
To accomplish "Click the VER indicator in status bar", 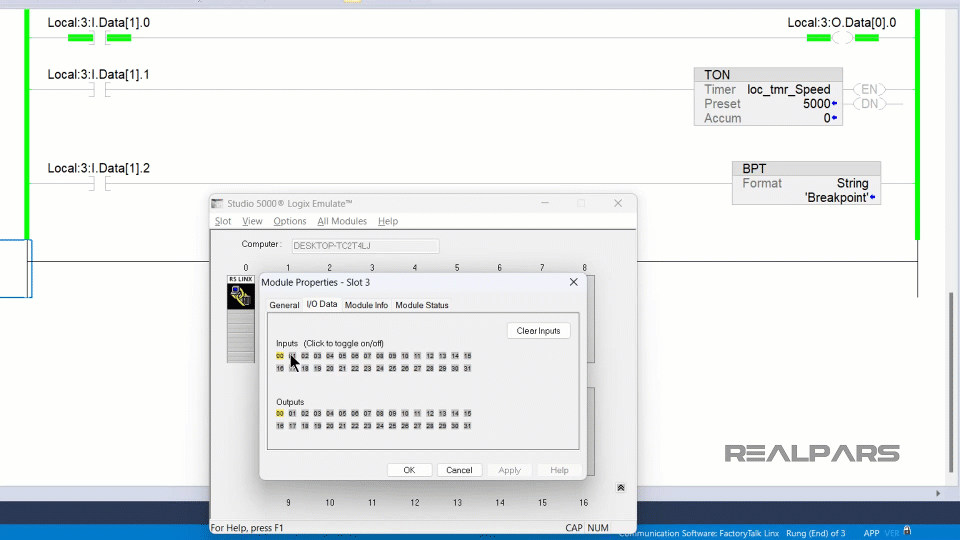I will pos(892,533).
